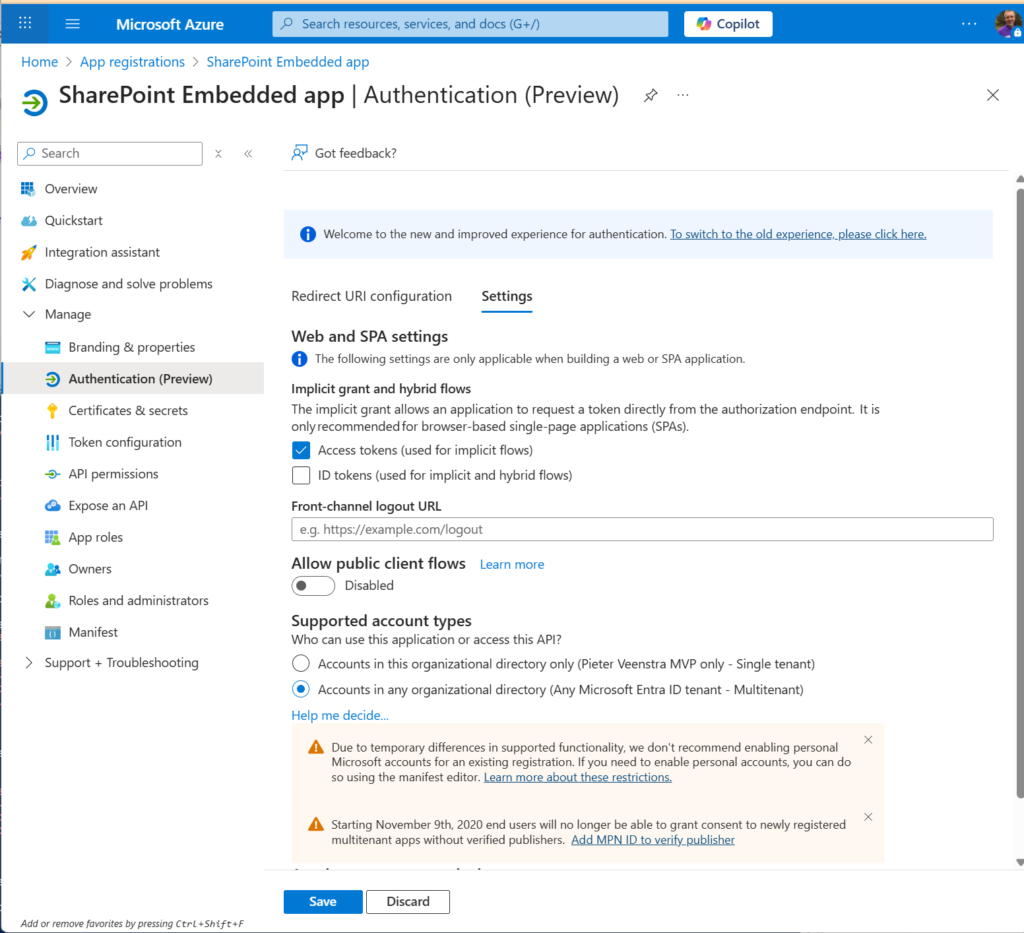Dismiss the verified publishers warning

coord(868,817)
